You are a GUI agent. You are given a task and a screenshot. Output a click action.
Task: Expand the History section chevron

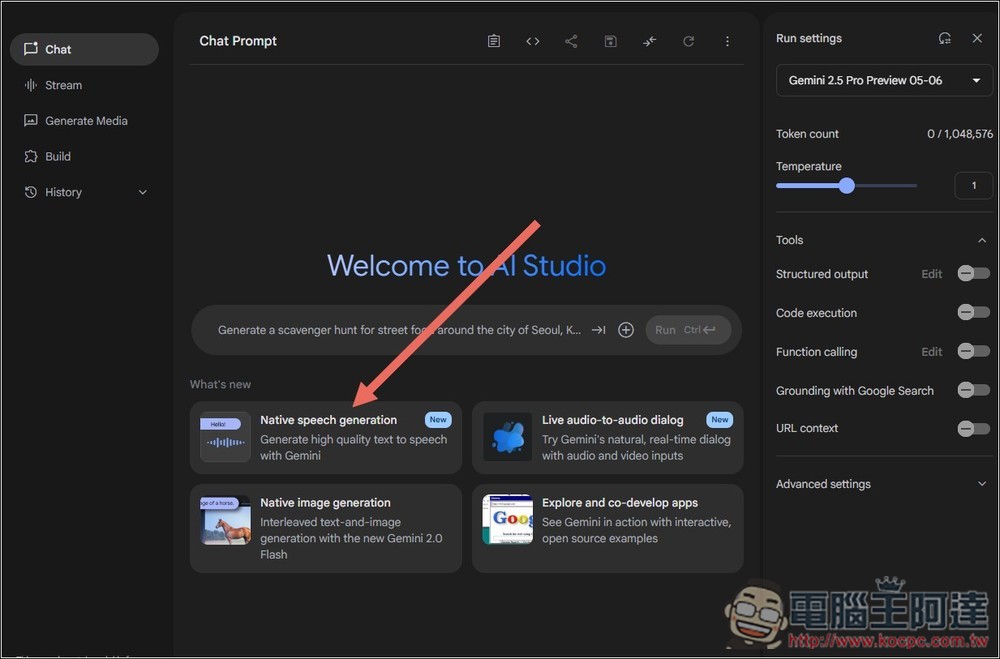143,192
